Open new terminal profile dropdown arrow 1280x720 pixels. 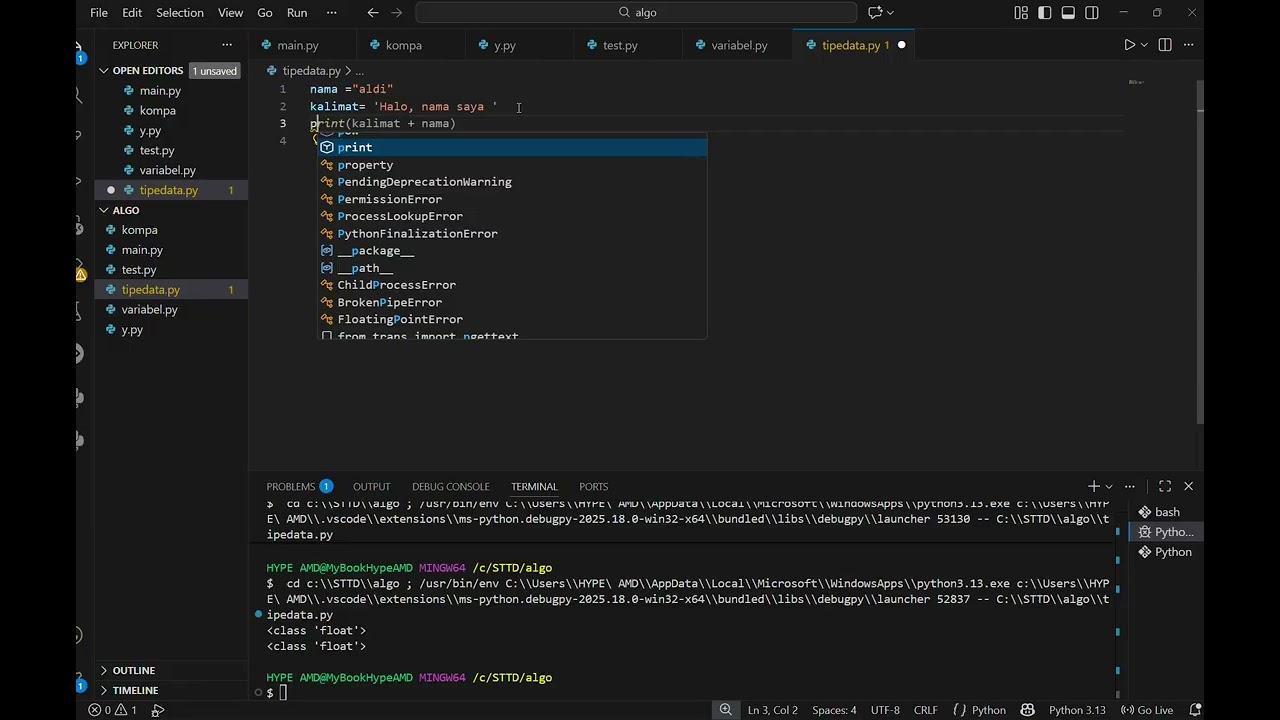coord(1108,487)
